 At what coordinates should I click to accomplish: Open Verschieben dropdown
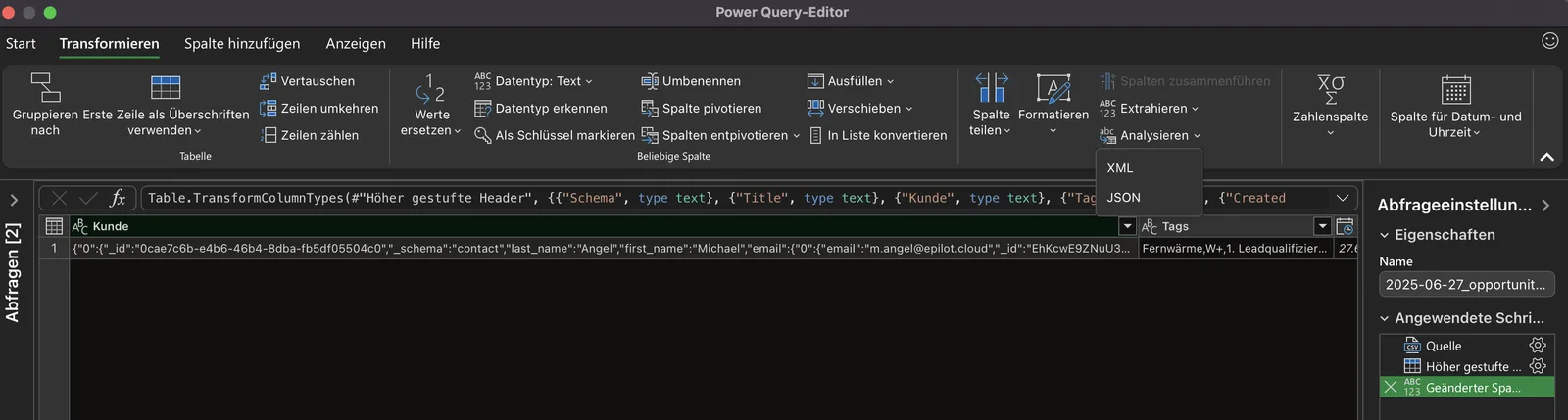pyautogui.click(x=859, y=109)
